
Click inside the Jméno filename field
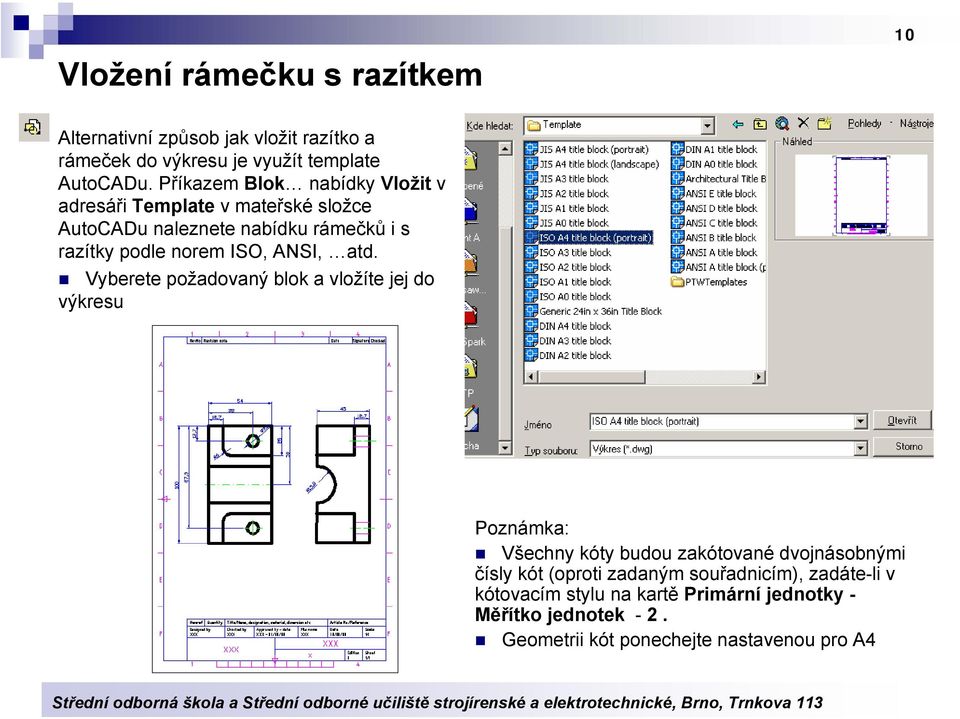pyautogui.click(x=722, y=421)
